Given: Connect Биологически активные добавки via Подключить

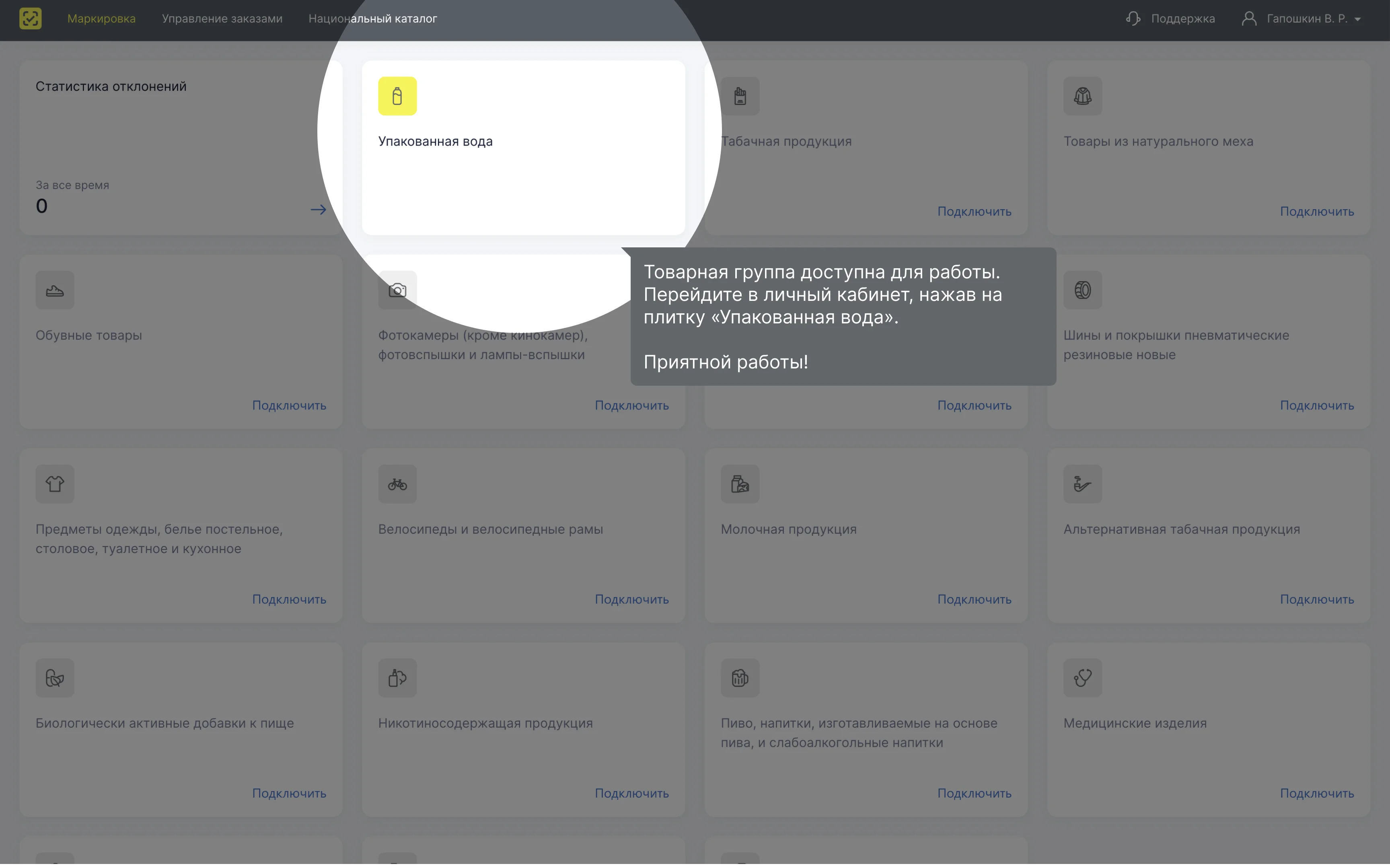Looking at the screenshot, I should [x=289, y=793].
